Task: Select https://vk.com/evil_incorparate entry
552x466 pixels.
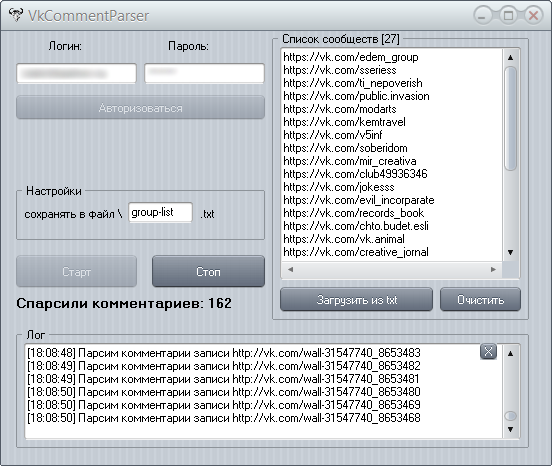Action: (359, 200)
